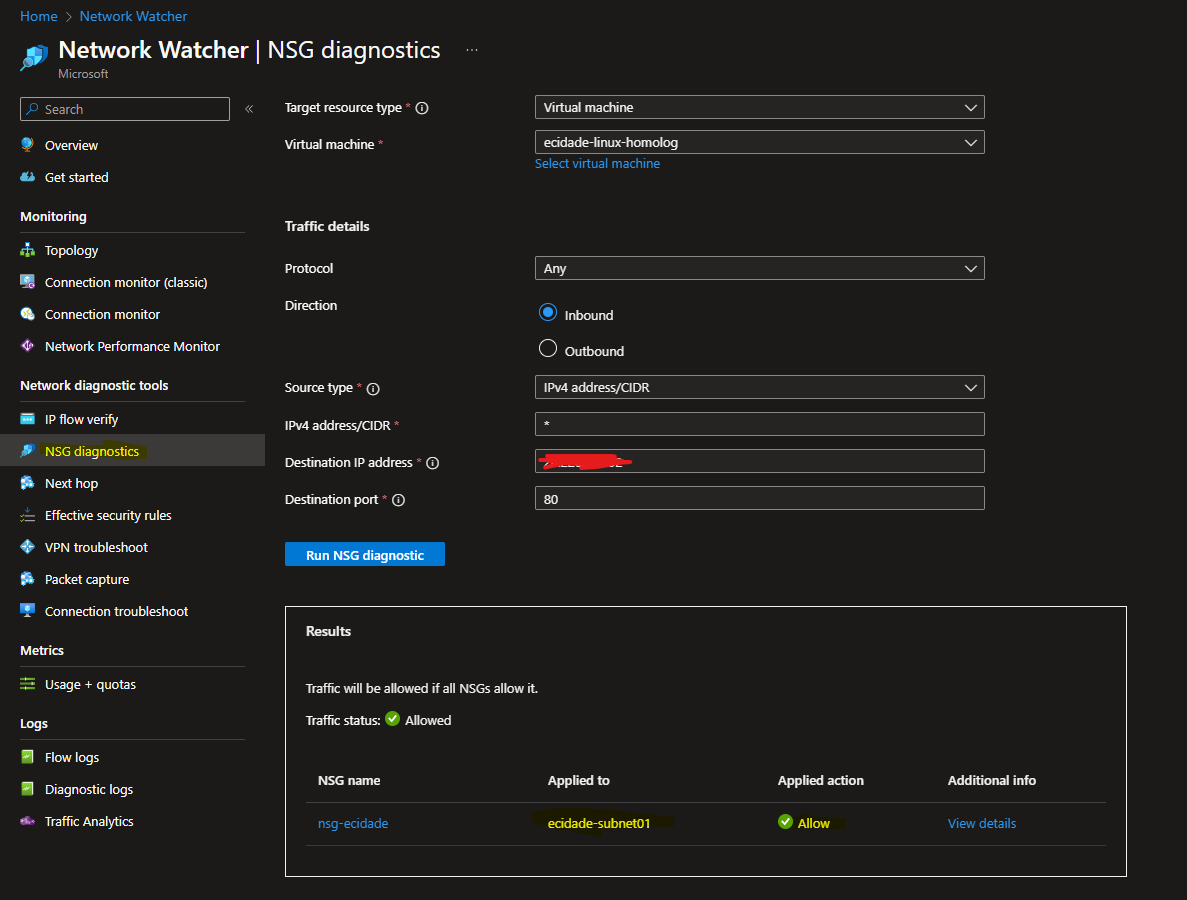
Task: Click the NSG diagnostics sidebar icon
Action: pos(27,450)
